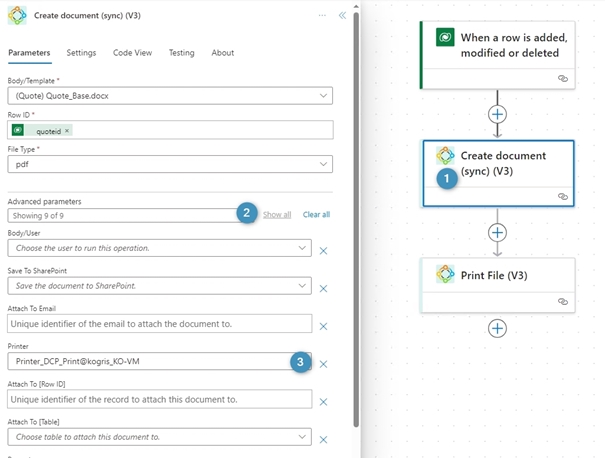The height and width of the screenshot is (458, 605).
Task: Open the File Type dropdown
Action: coord(170,164)
